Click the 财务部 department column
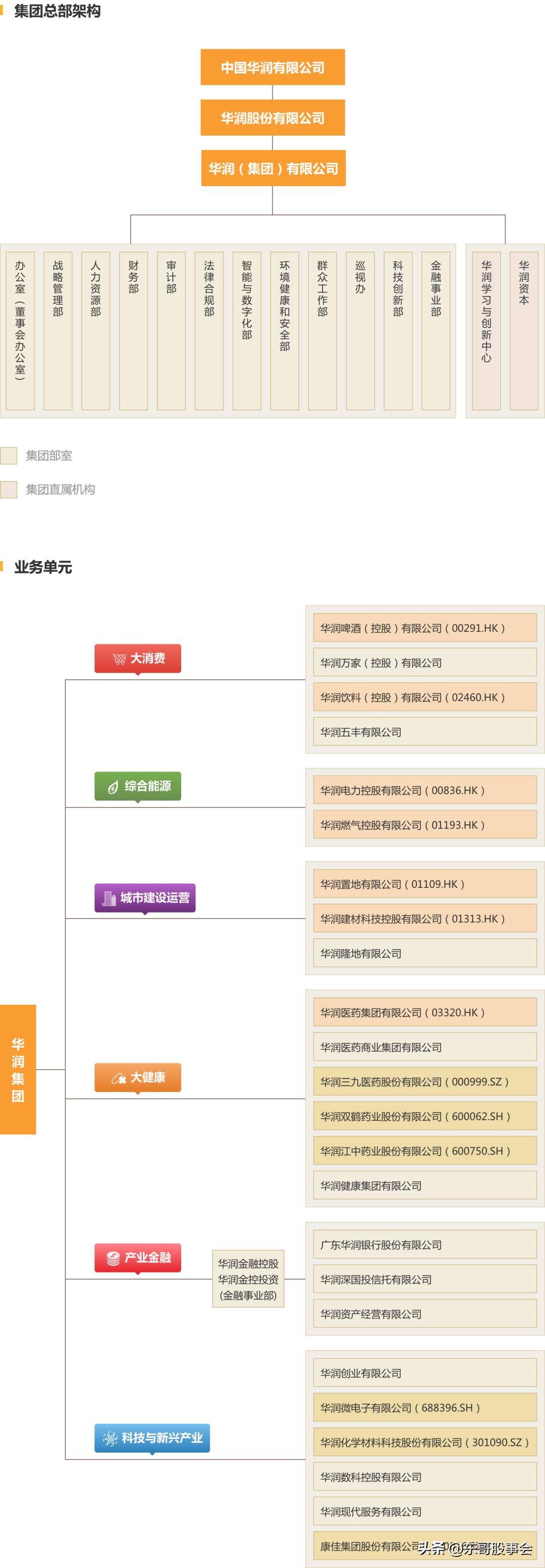The width and height of the screenshot is (545, 1568). click(x=133, y=331)
